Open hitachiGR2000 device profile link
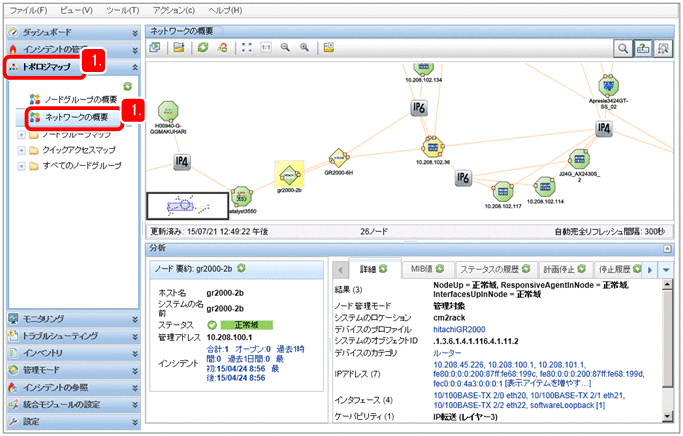 pyautogui.click(x=459, y=329)
